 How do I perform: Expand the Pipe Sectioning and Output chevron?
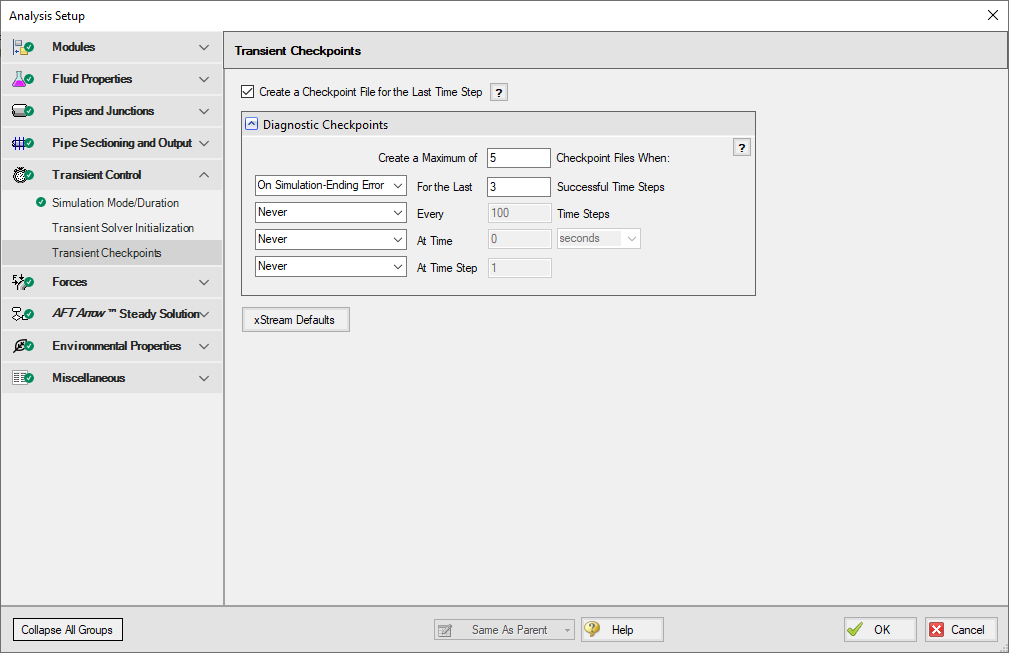(204, 143)
